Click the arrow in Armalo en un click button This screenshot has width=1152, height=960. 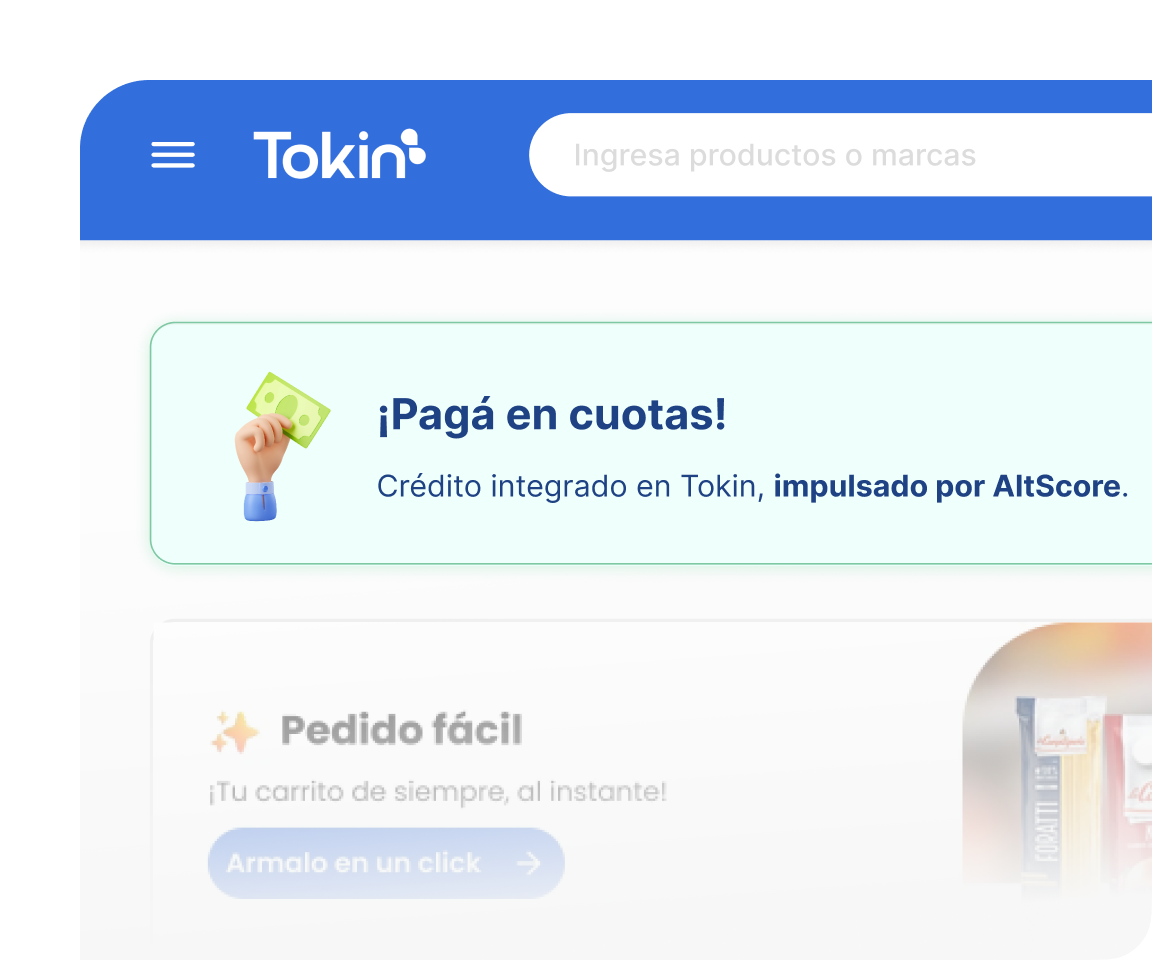pos(528,863)
